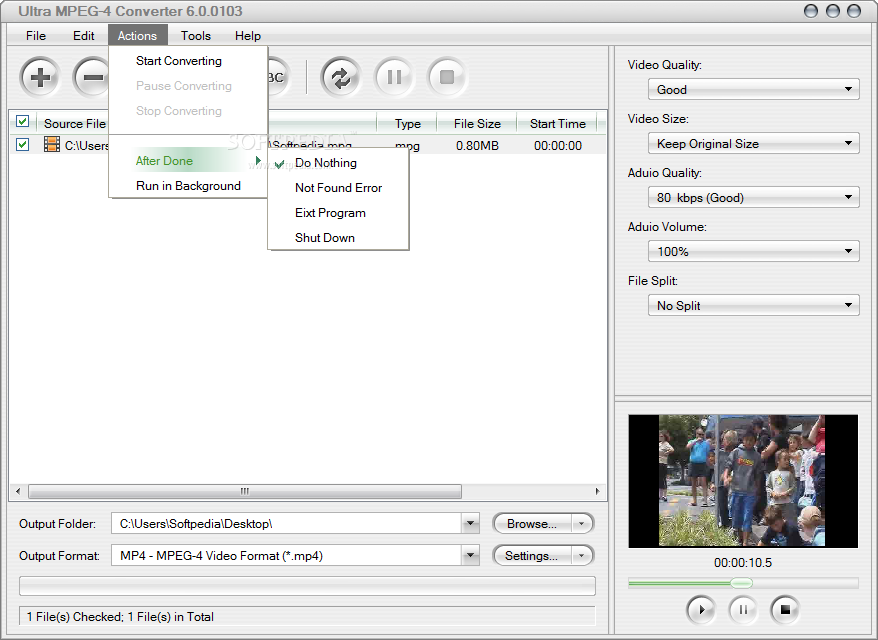Click the horizontal scrollbar thumb of file list
The width and height of the screenshot is (878, 640).
click(245, 491)
